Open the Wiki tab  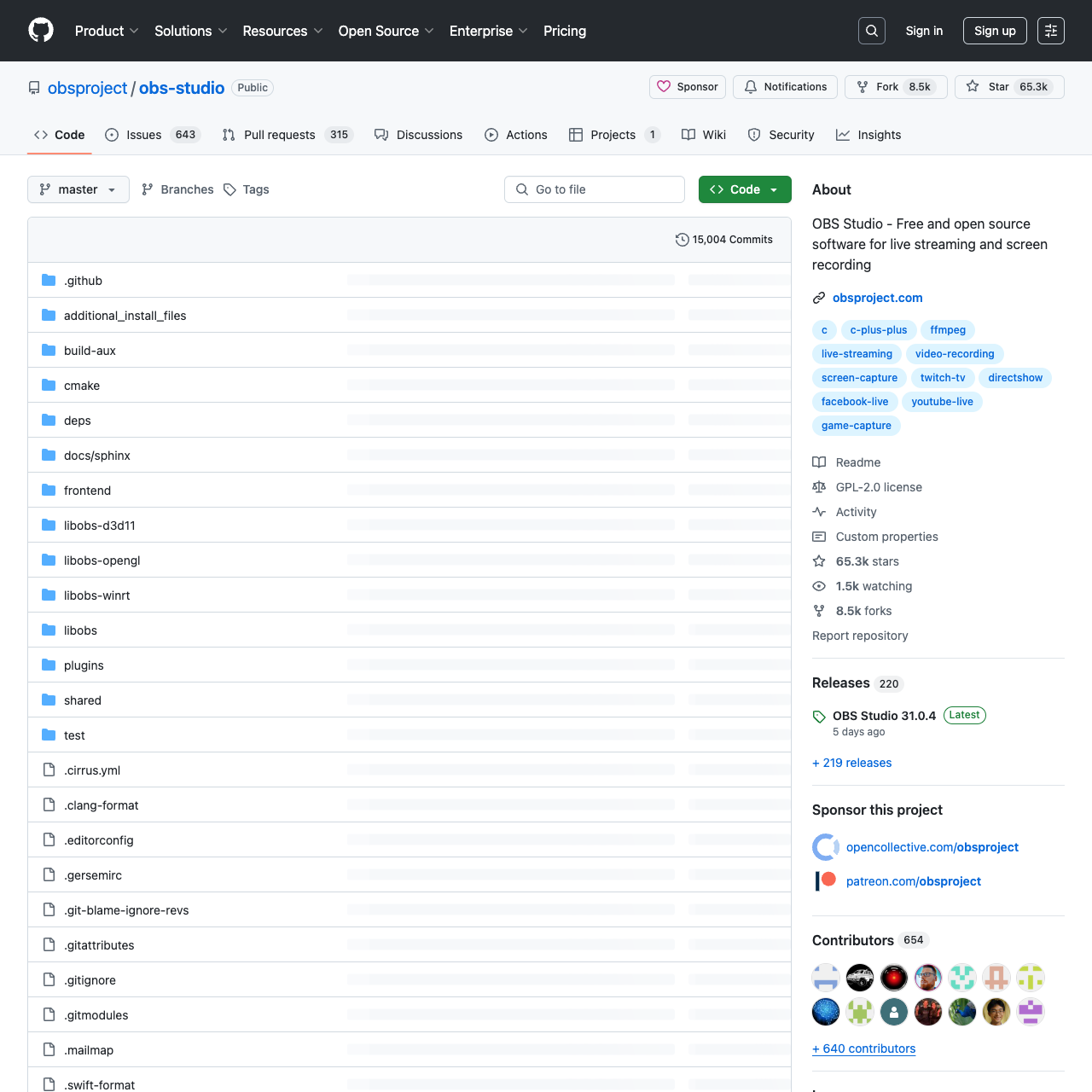pyautogui.click(x=704, y=135)
